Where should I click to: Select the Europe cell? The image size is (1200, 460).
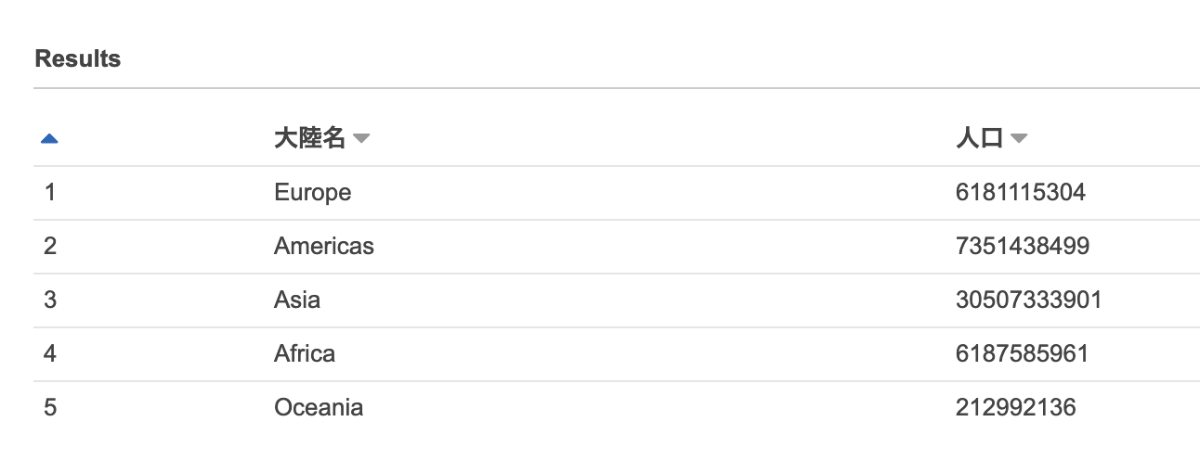click(x=313, y=193)
